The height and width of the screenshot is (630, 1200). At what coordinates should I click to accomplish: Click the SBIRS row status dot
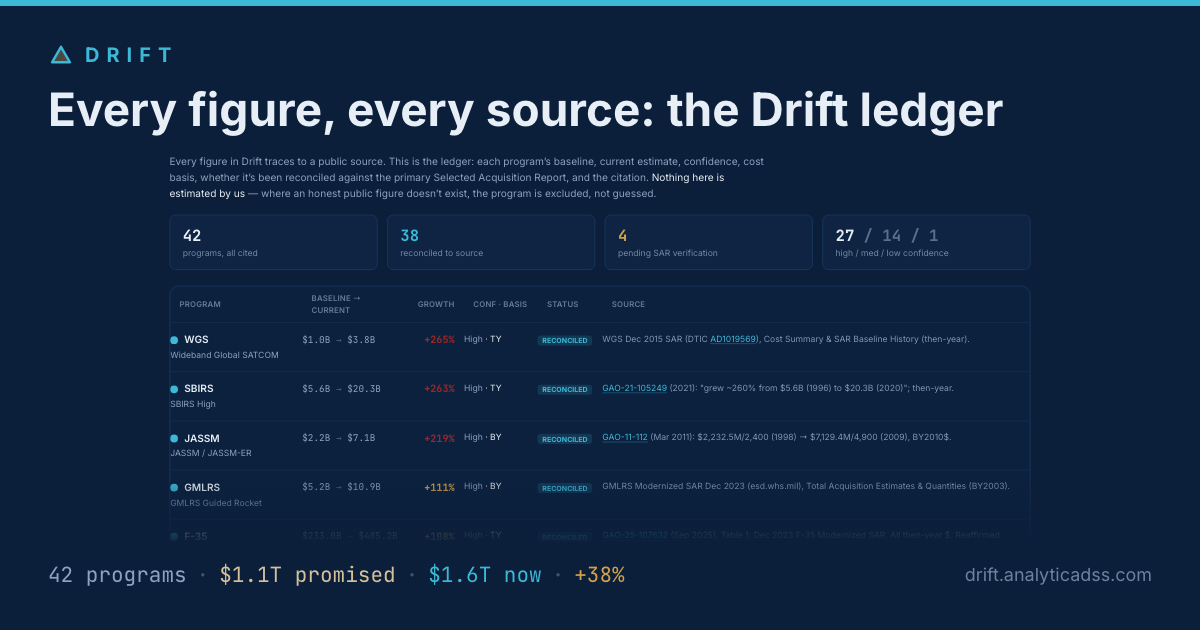tap(174, 389)
